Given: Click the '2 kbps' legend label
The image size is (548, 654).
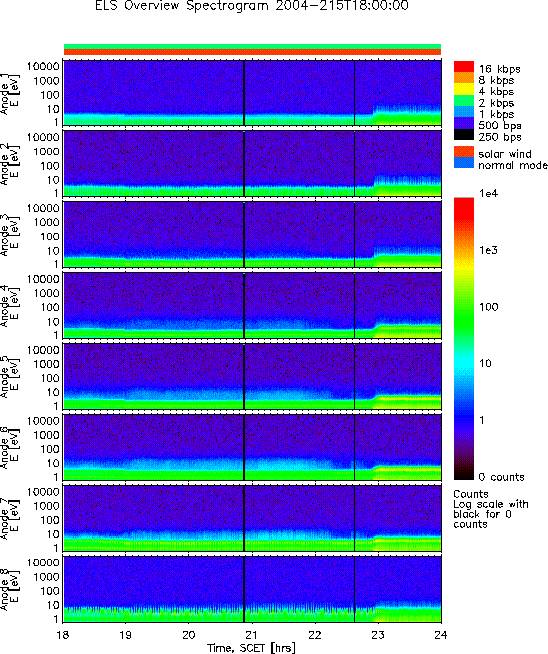Looking at the screenshot, I should [496, 103].
